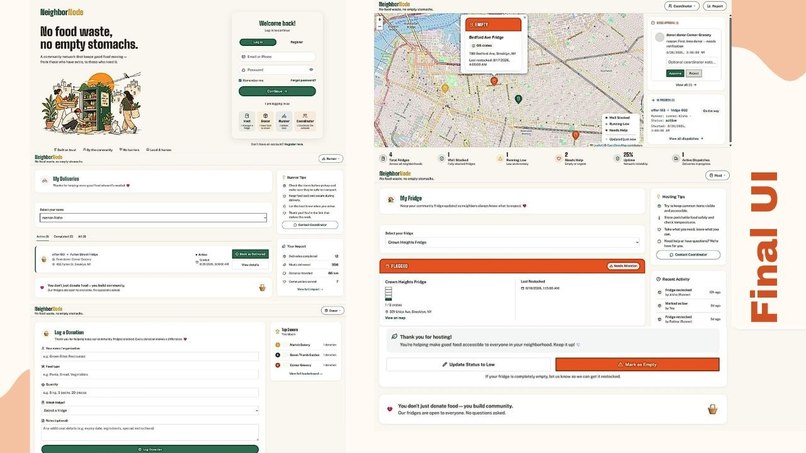Click View details on delivery
Screen dimensions: 806x453
pos(250,265)
